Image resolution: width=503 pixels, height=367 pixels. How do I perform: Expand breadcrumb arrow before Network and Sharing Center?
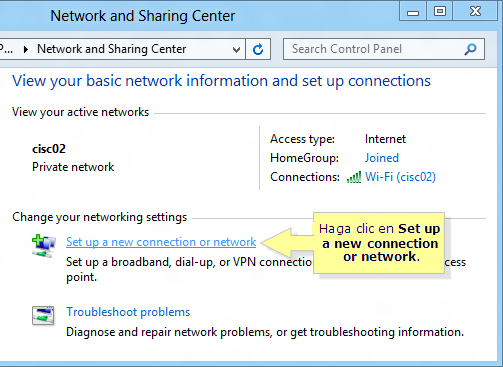coord(26,50)
